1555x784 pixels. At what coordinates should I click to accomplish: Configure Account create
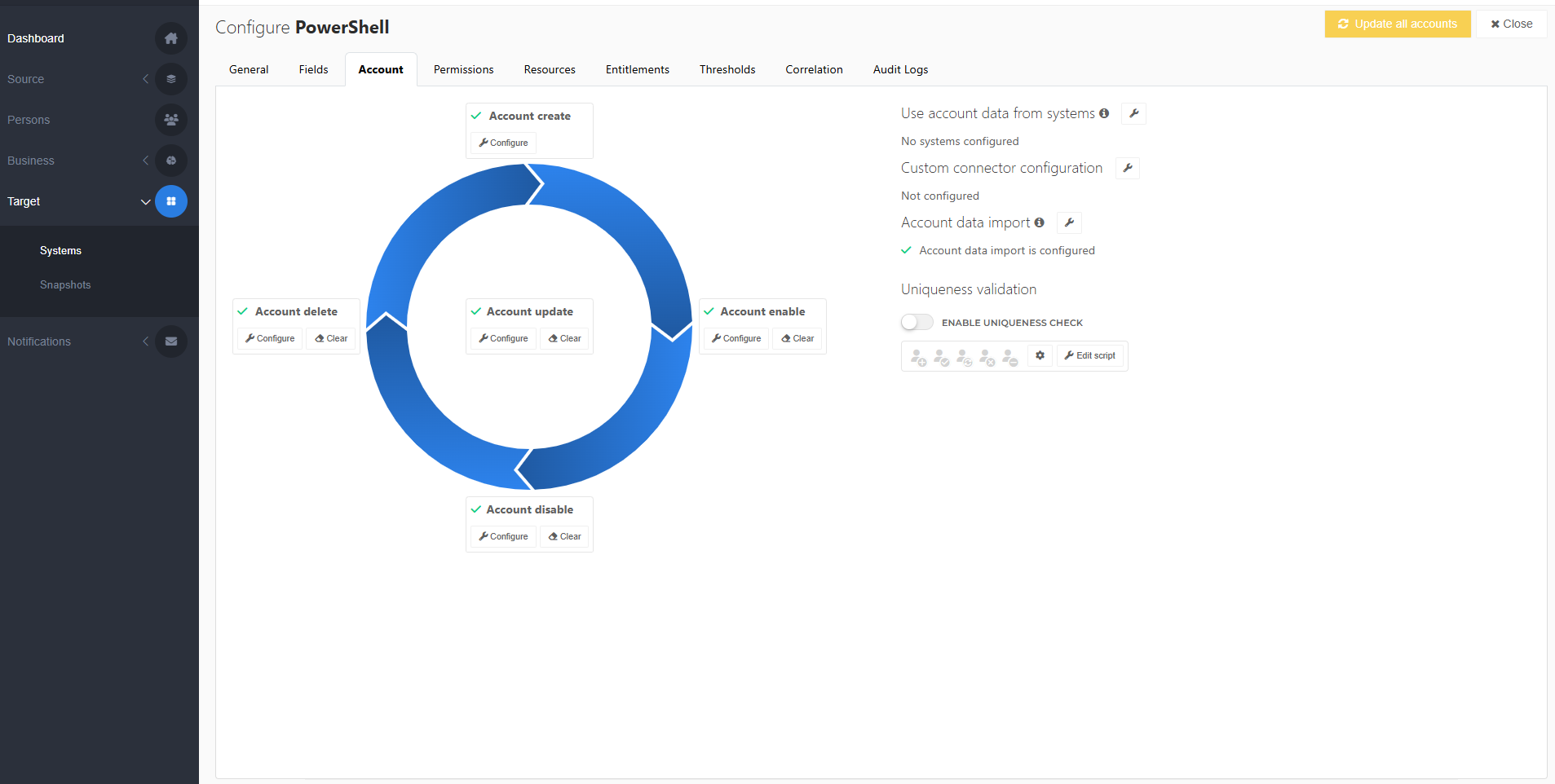click(x=503, y=143)
